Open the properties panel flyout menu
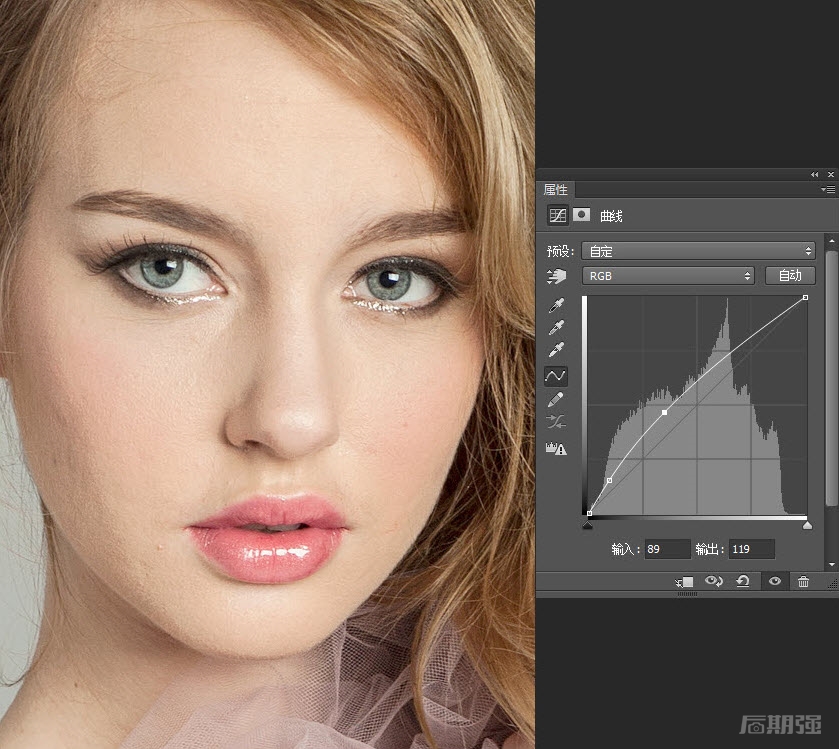This screenshot has width=839, height=749. tap(827, 189)
